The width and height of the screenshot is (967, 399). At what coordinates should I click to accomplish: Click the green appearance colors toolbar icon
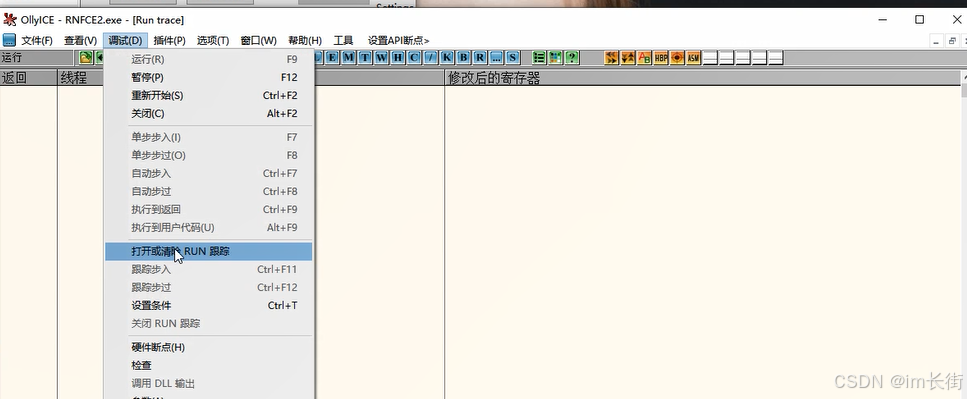[556, 58]
